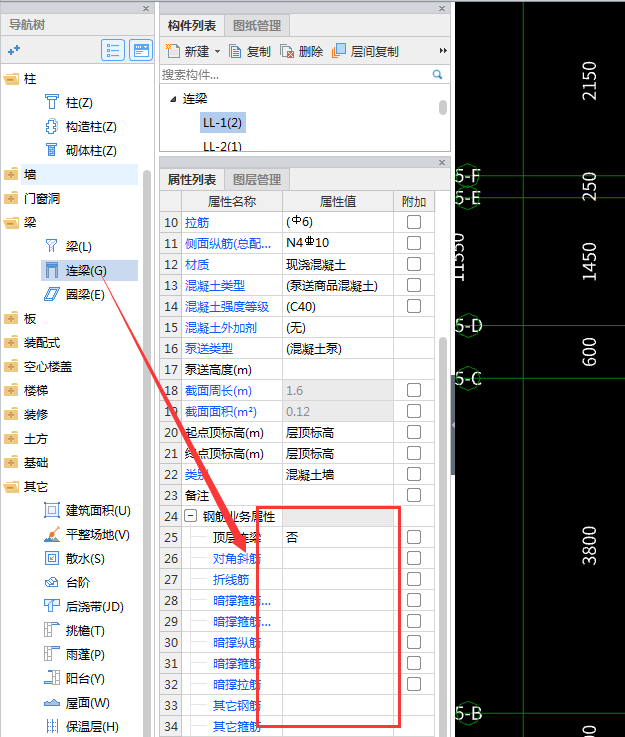Viewport: 625px width, 737px height.
Task: Switch navigation tree to list view icon
Action: pyautogui.click(x=113, y=50)
